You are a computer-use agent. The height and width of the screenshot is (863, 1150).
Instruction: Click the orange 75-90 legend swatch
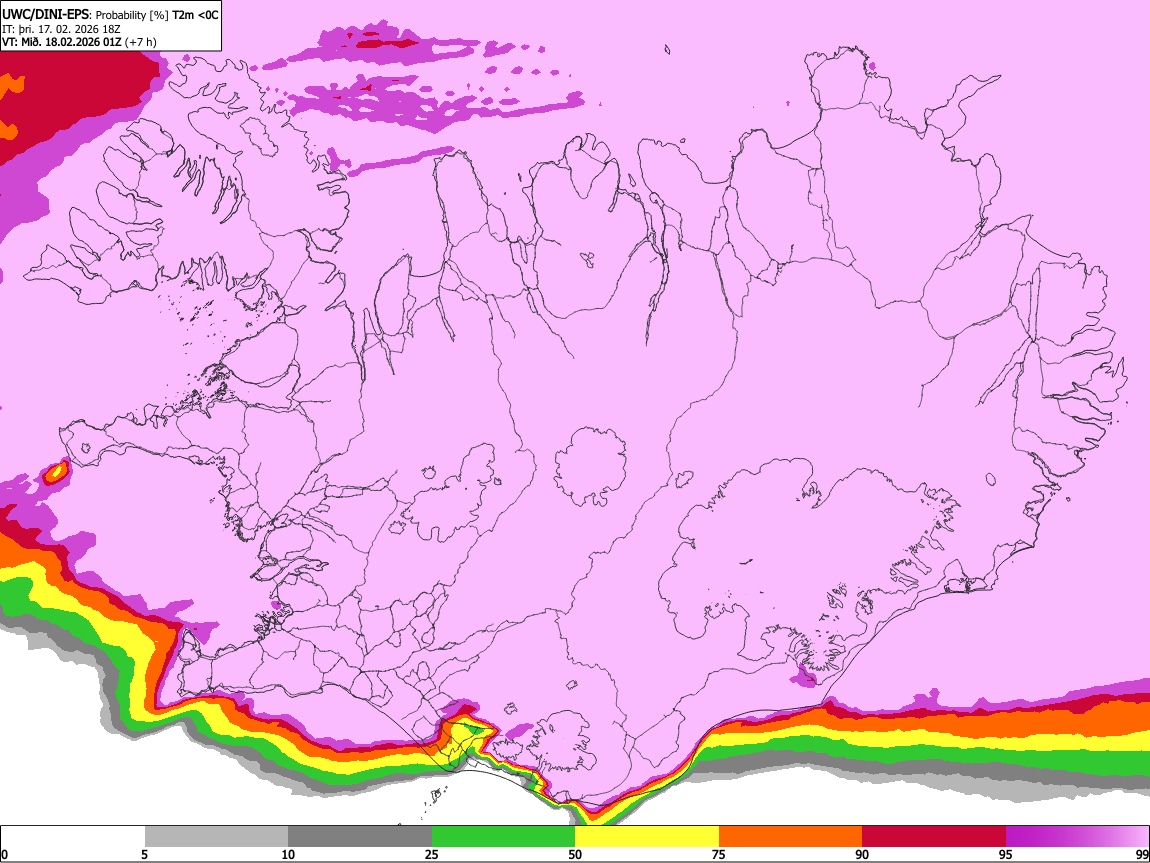tap(790, 837)
